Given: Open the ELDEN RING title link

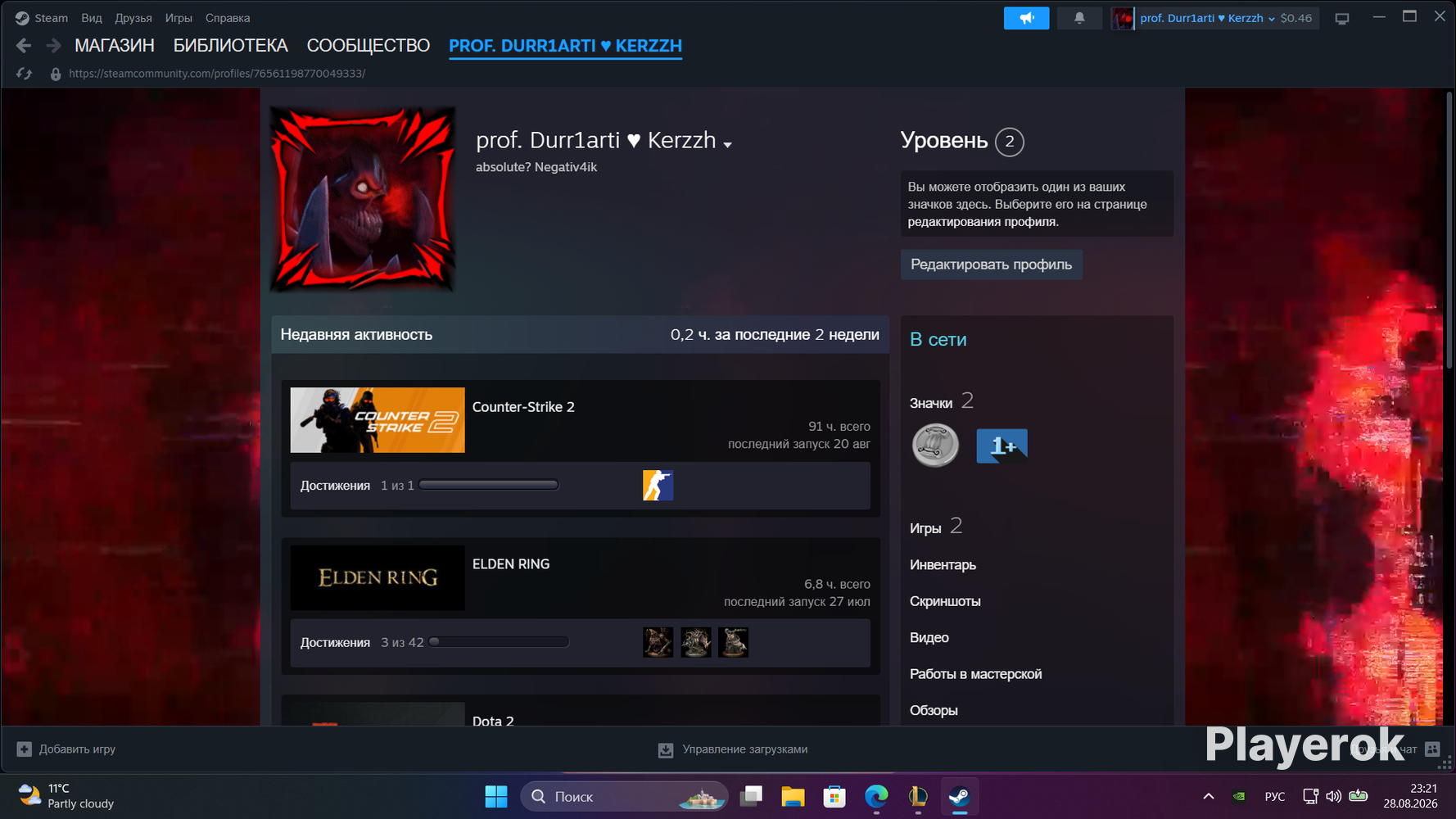Looking at the screenshot, I should click(511, 564).
